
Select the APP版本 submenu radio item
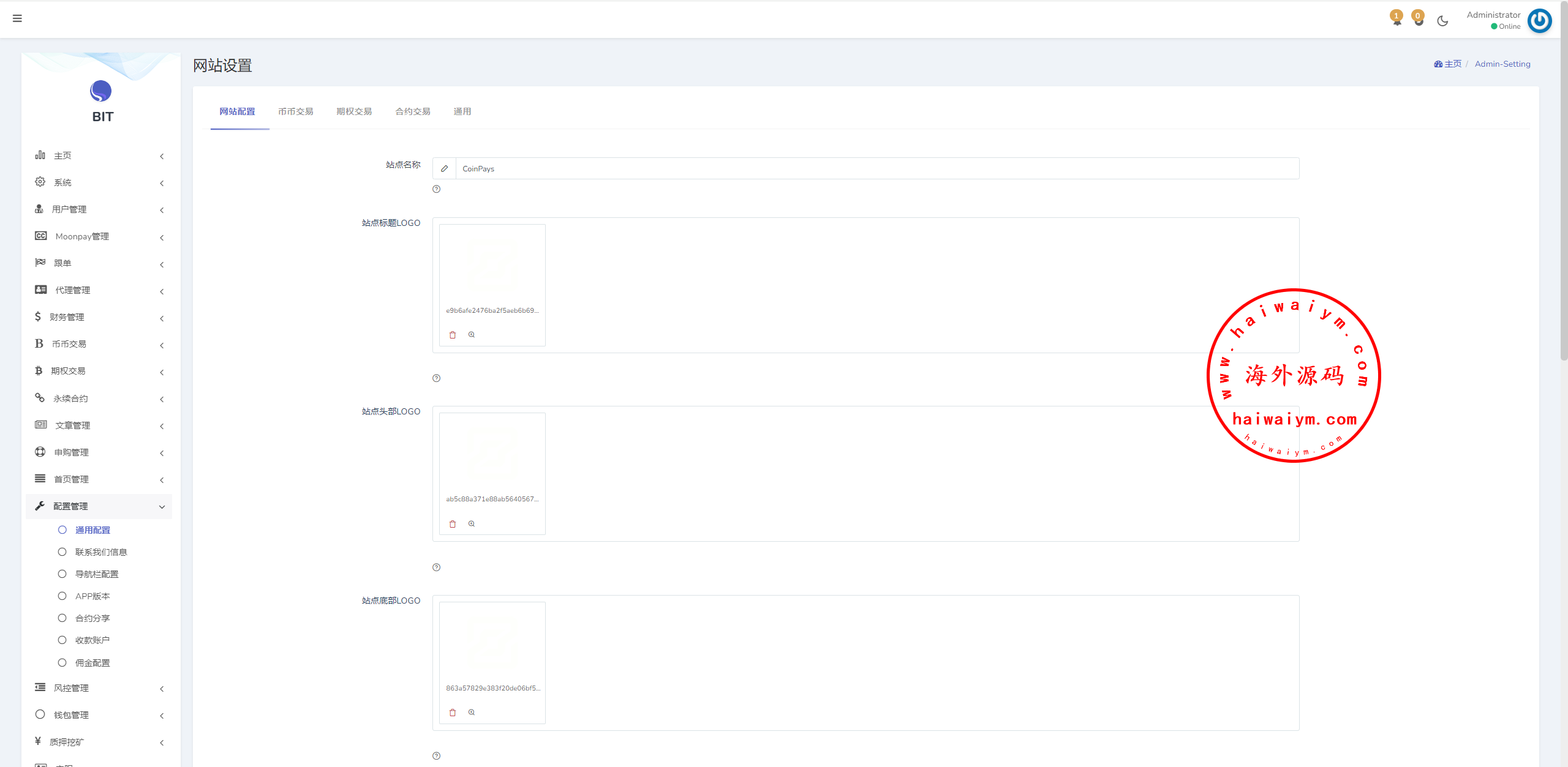click(92, 596)
